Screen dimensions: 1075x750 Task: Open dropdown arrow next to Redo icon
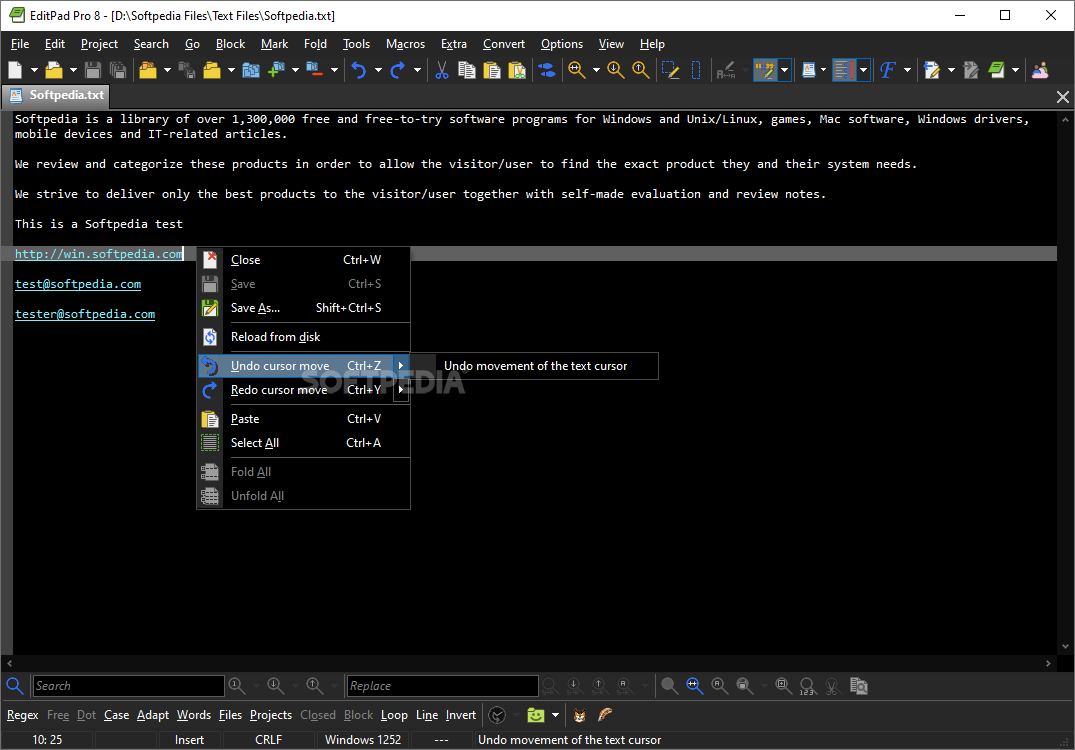(x=417, y=70)
